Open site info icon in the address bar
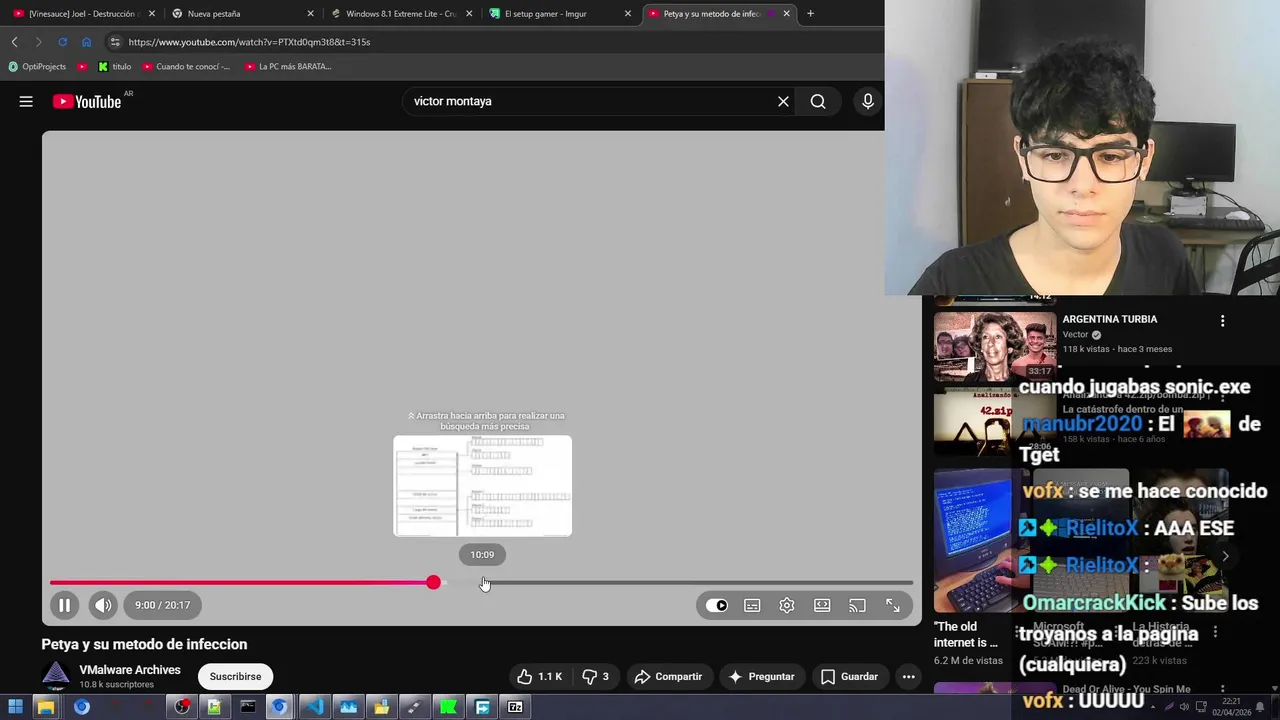Screen dimensions: 1280x720 (x=115, y=42)
